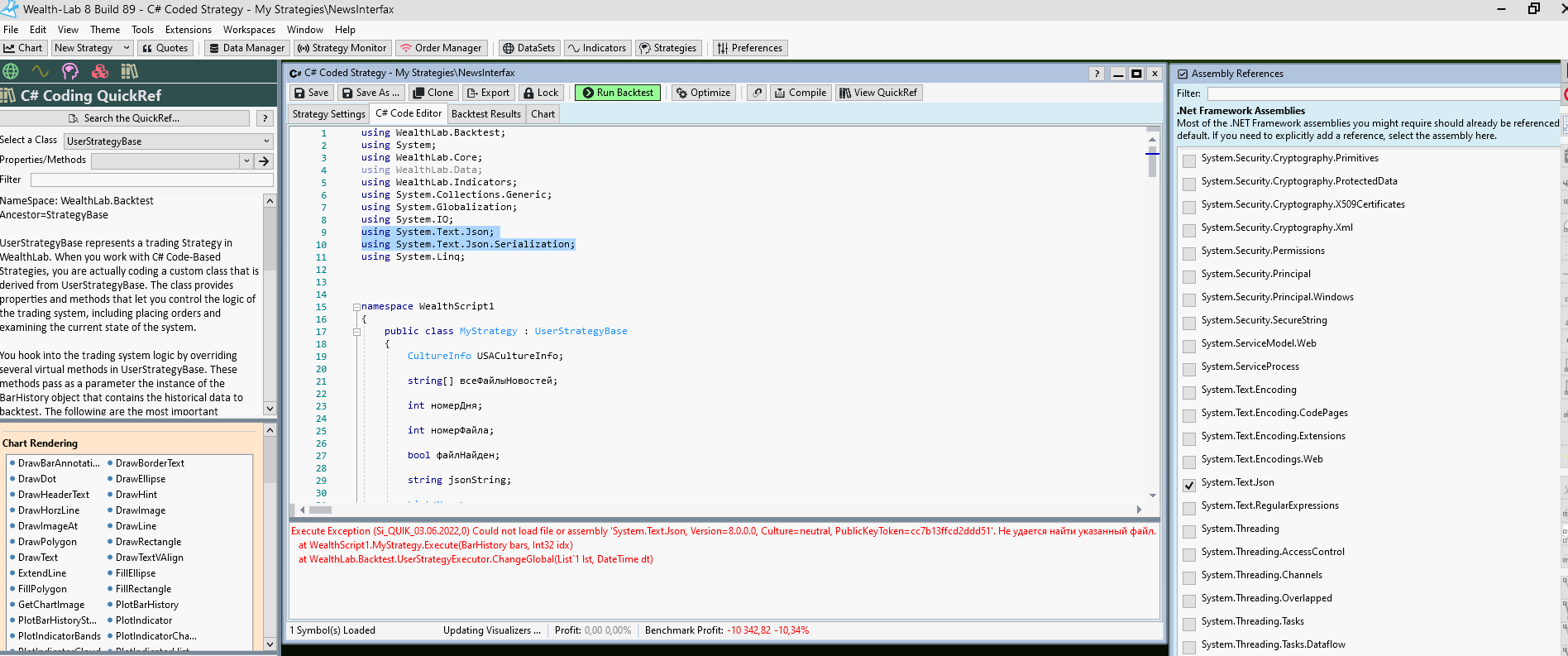1568x656 pixels.
Task: Switch to the Chart tab
Action: (x=543, y=114)
